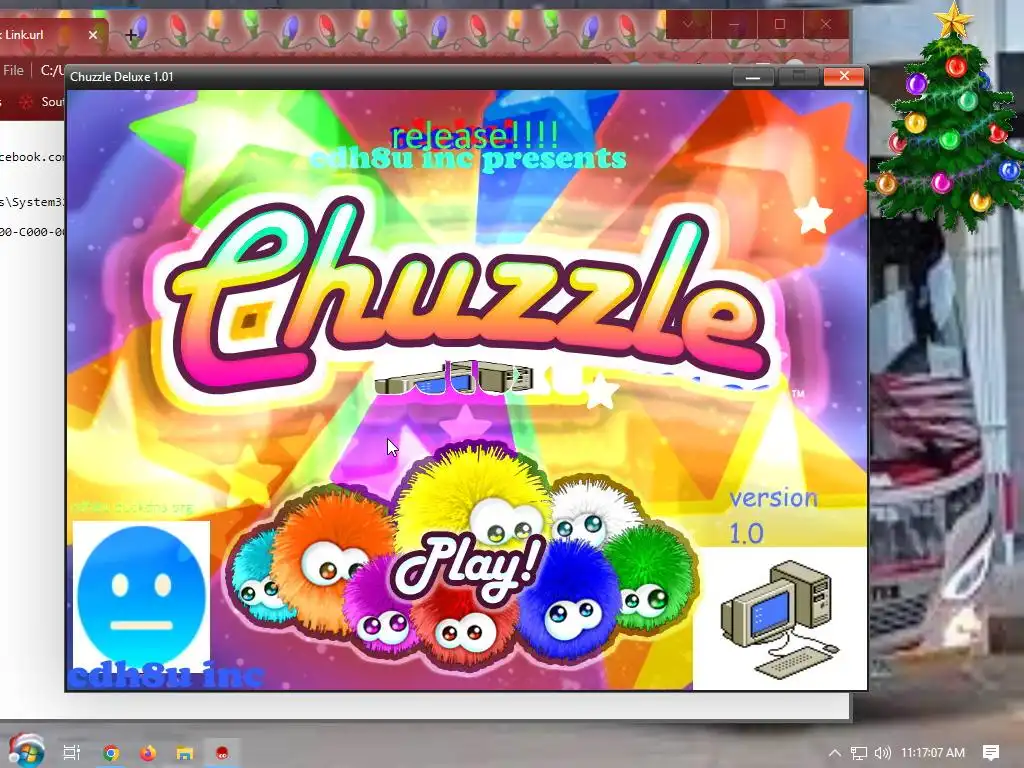The width and height of the screenshot is (1024, 768).
Task: Close the Chuzzle Deluxe window
Action: tap(844, 76)
